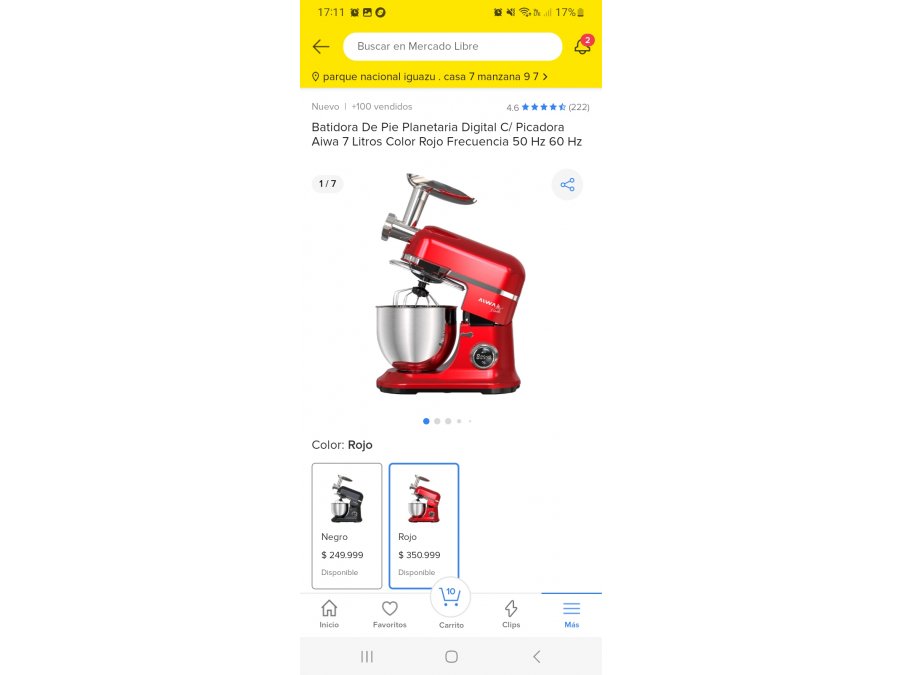Tap the 1 / 7 image counter
The height and width of the screenshot is (675, 900).
coord(328,184)
